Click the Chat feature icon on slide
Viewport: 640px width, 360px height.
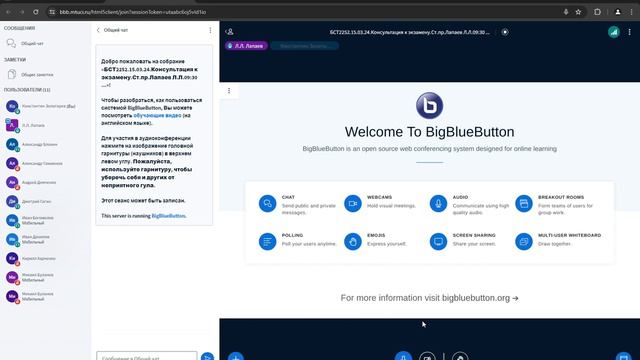pos(267,203)
